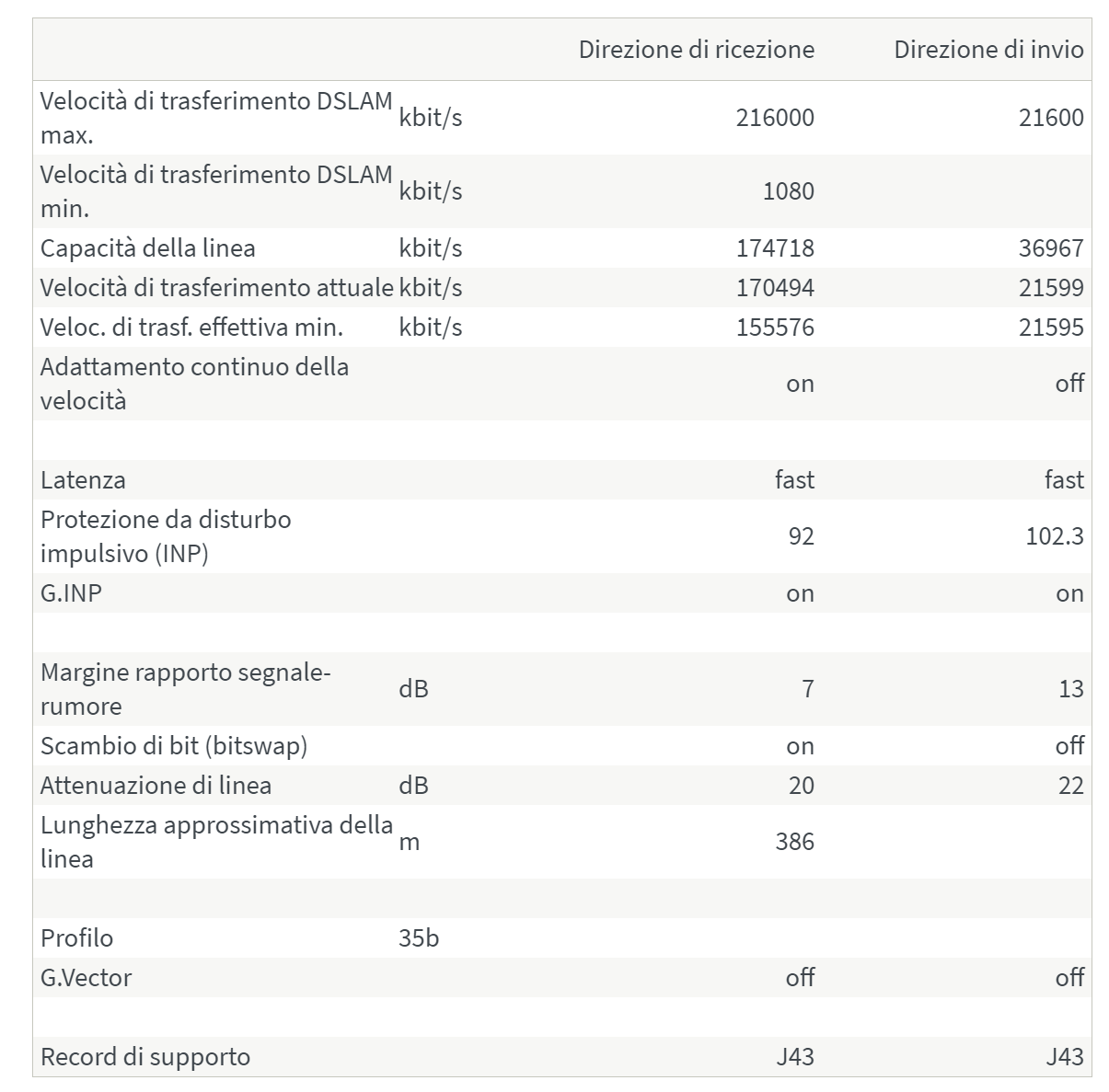Image resolution: width=1109 pixels, height=1092 pixels.
Task: Click the effective minimum speed value 155576
Action: tap(775, 328)
